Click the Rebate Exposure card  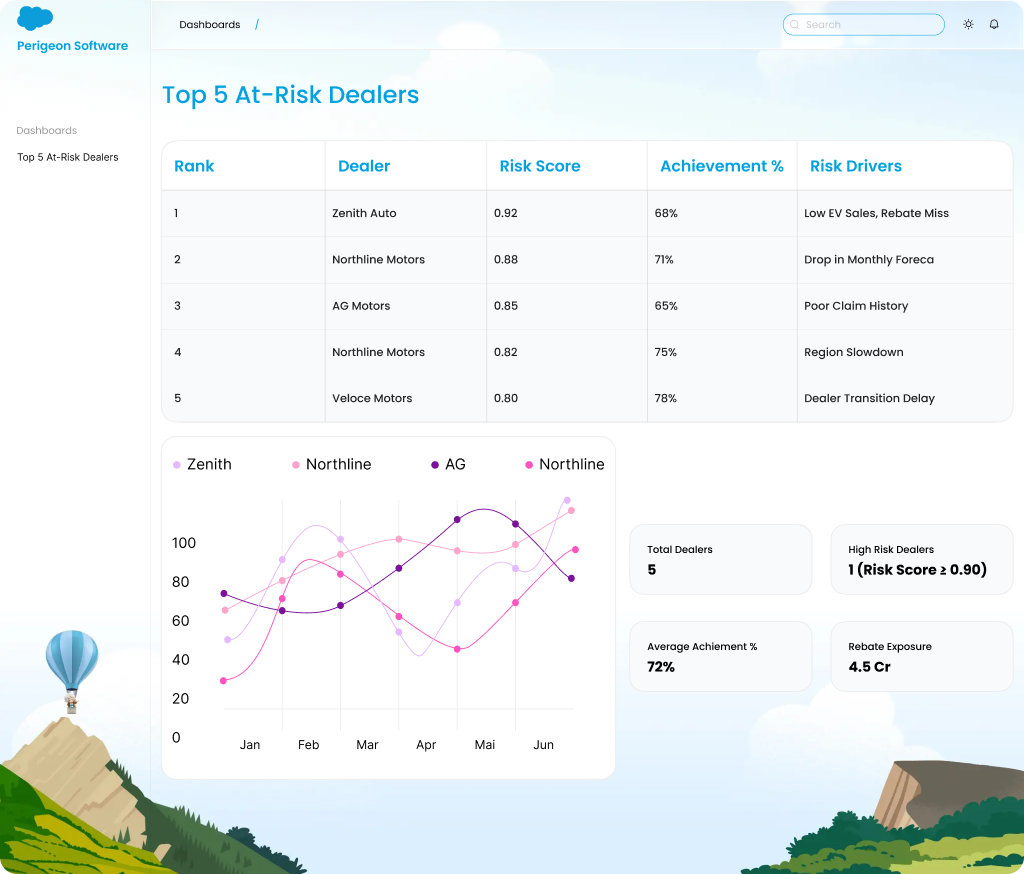[921, 657]
